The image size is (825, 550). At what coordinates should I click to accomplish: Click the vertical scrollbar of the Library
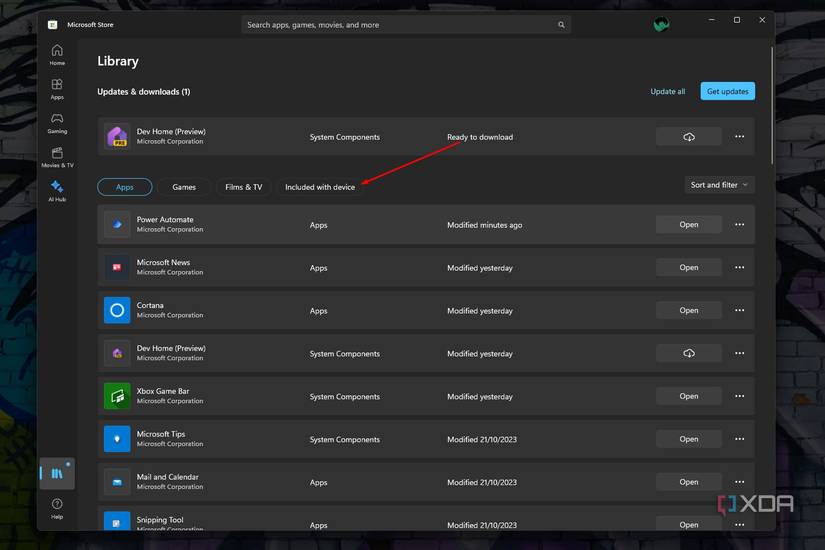coord(771,105)
